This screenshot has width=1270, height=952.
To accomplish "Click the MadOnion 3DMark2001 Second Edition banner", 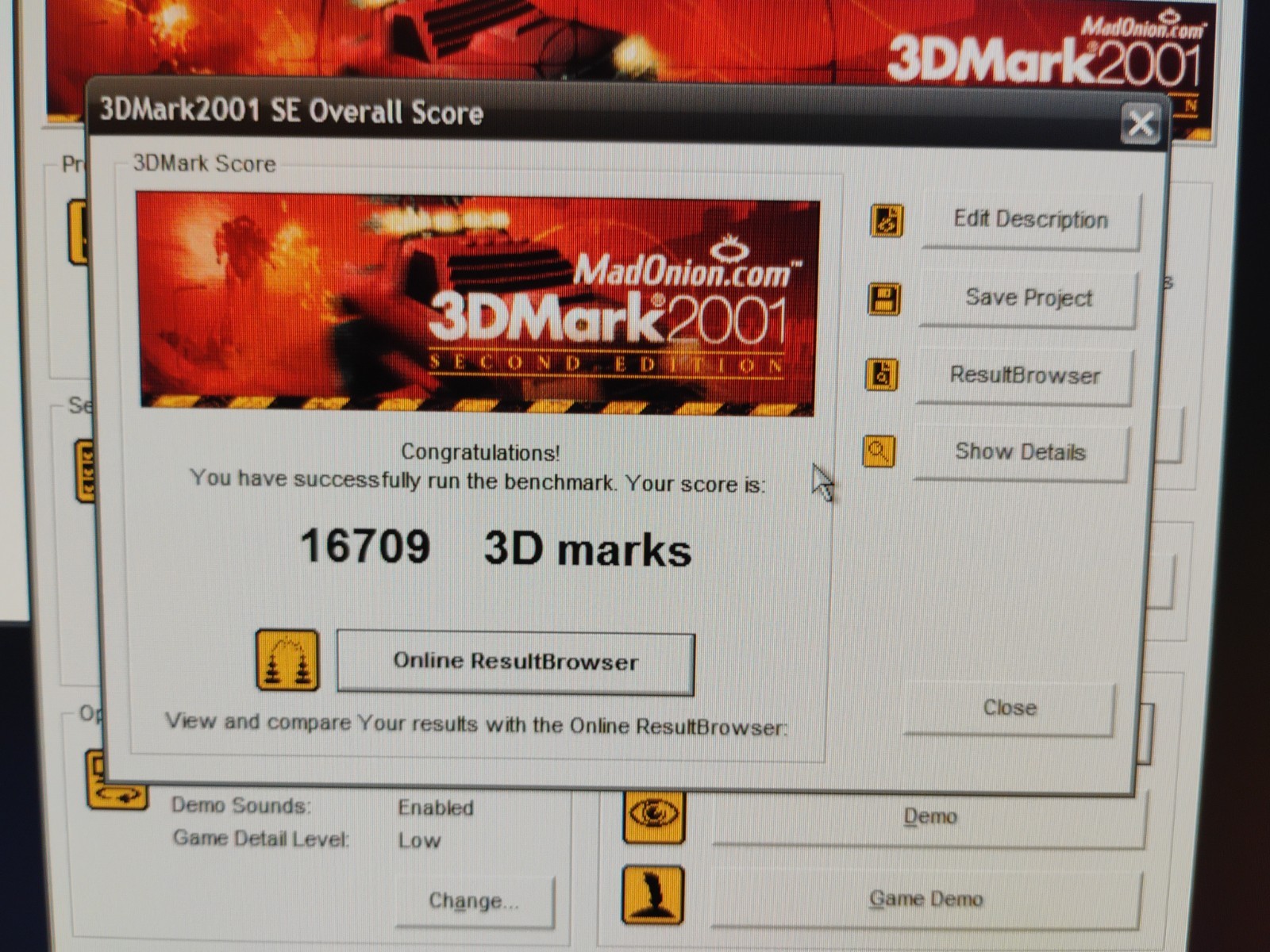I will [x=478, y=302].
